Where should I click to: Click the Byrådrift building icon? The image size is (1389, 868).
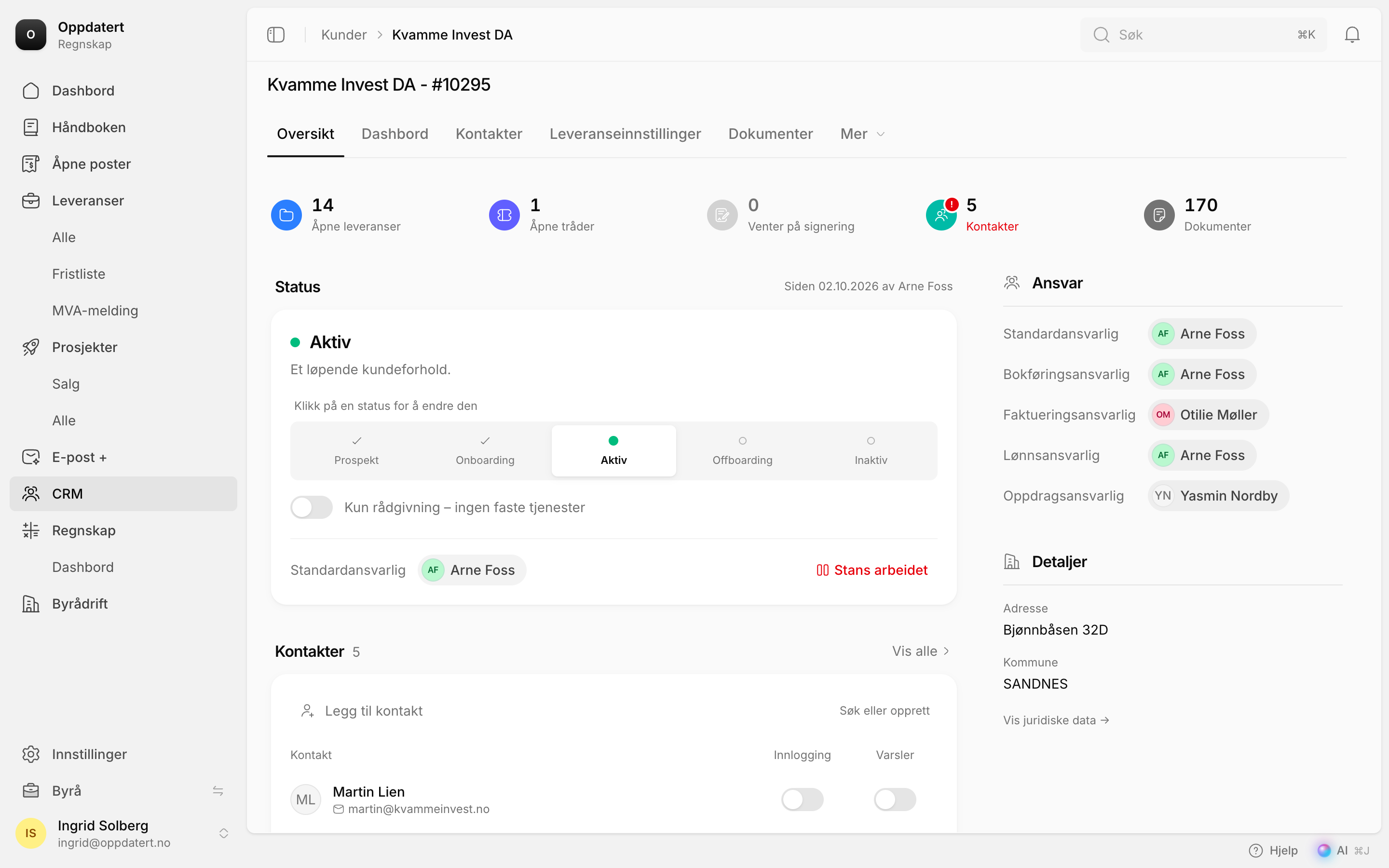[31, 604]
